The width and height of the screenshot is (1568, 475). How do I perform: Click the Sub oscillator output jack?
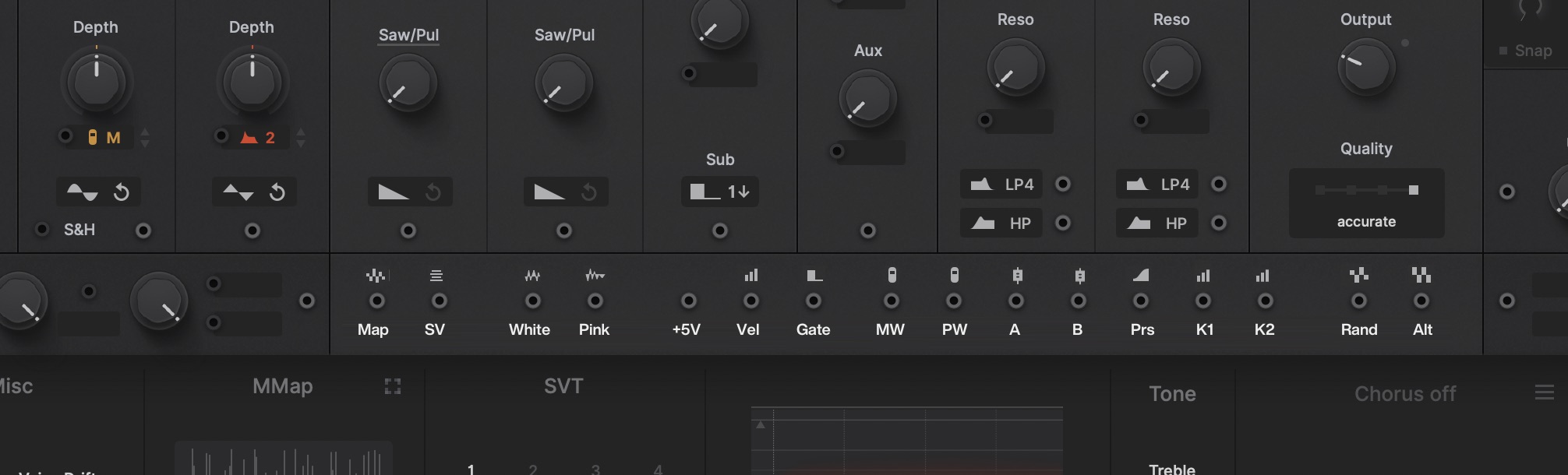tap(720, 230)
